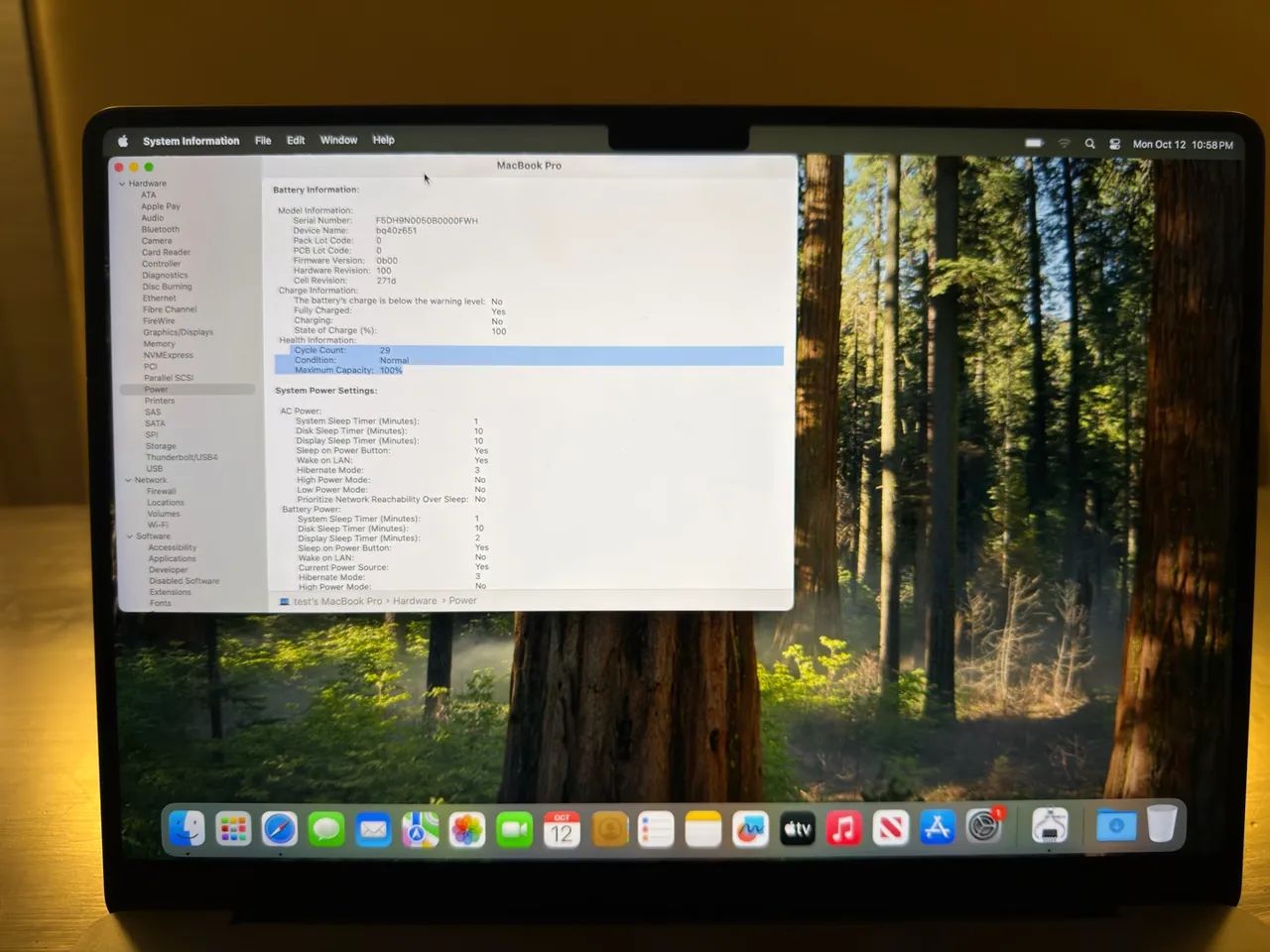
Task: Select Memory in the sidebar
Action: click(159, 344)
